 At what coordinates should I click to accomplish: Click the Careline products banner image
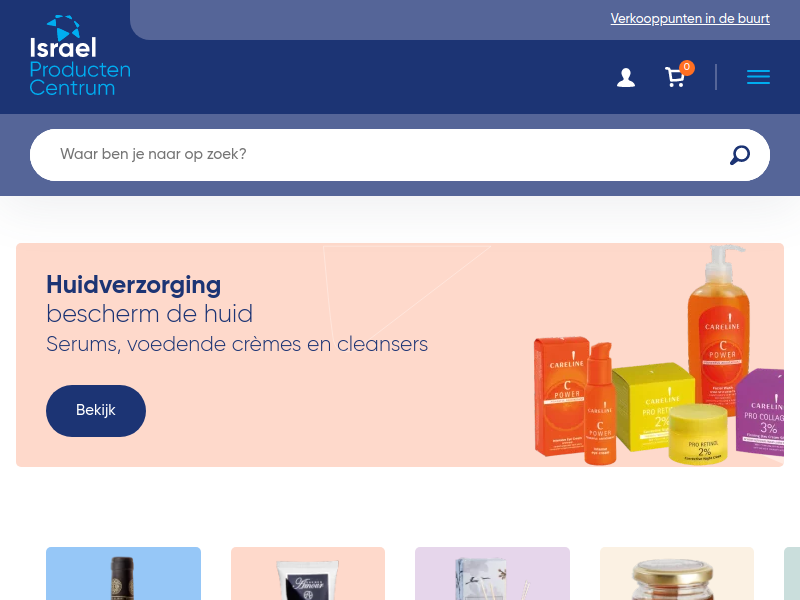point(658,356)
